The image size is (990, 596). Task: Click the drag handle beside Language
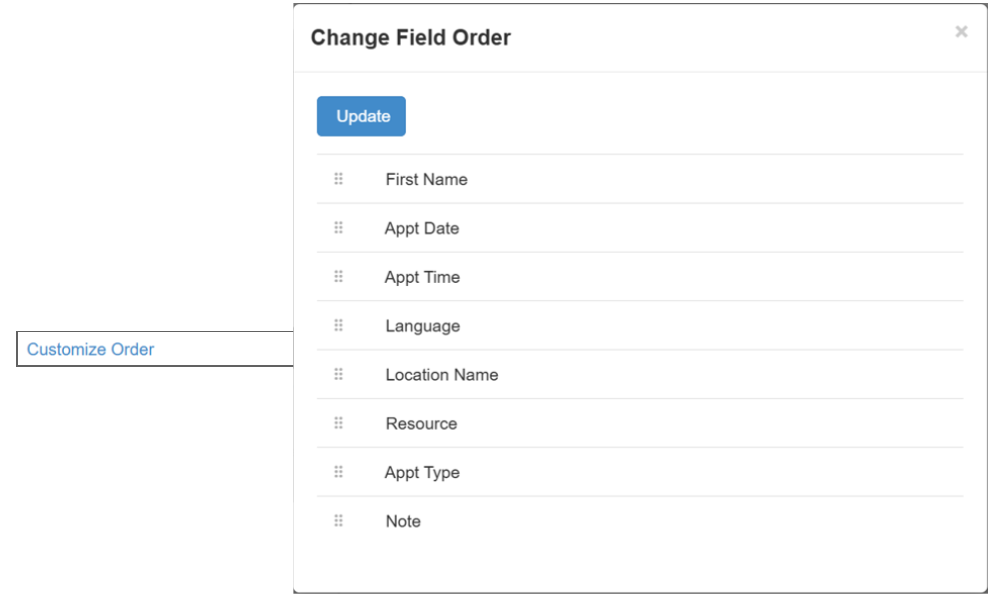pos(338,326)
